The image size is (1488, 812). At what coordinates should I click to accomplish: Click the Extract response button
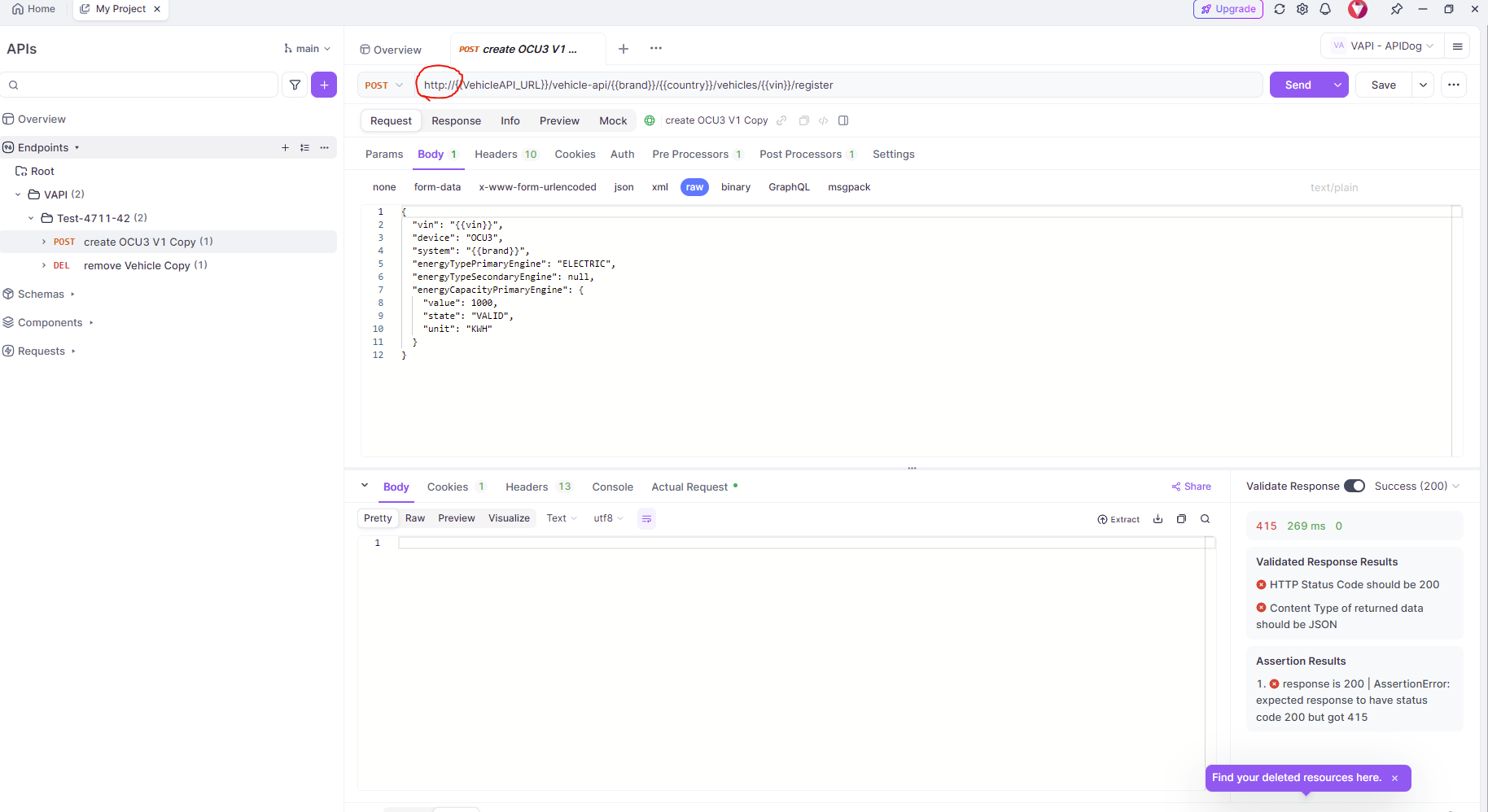(x=1118, y=519)
